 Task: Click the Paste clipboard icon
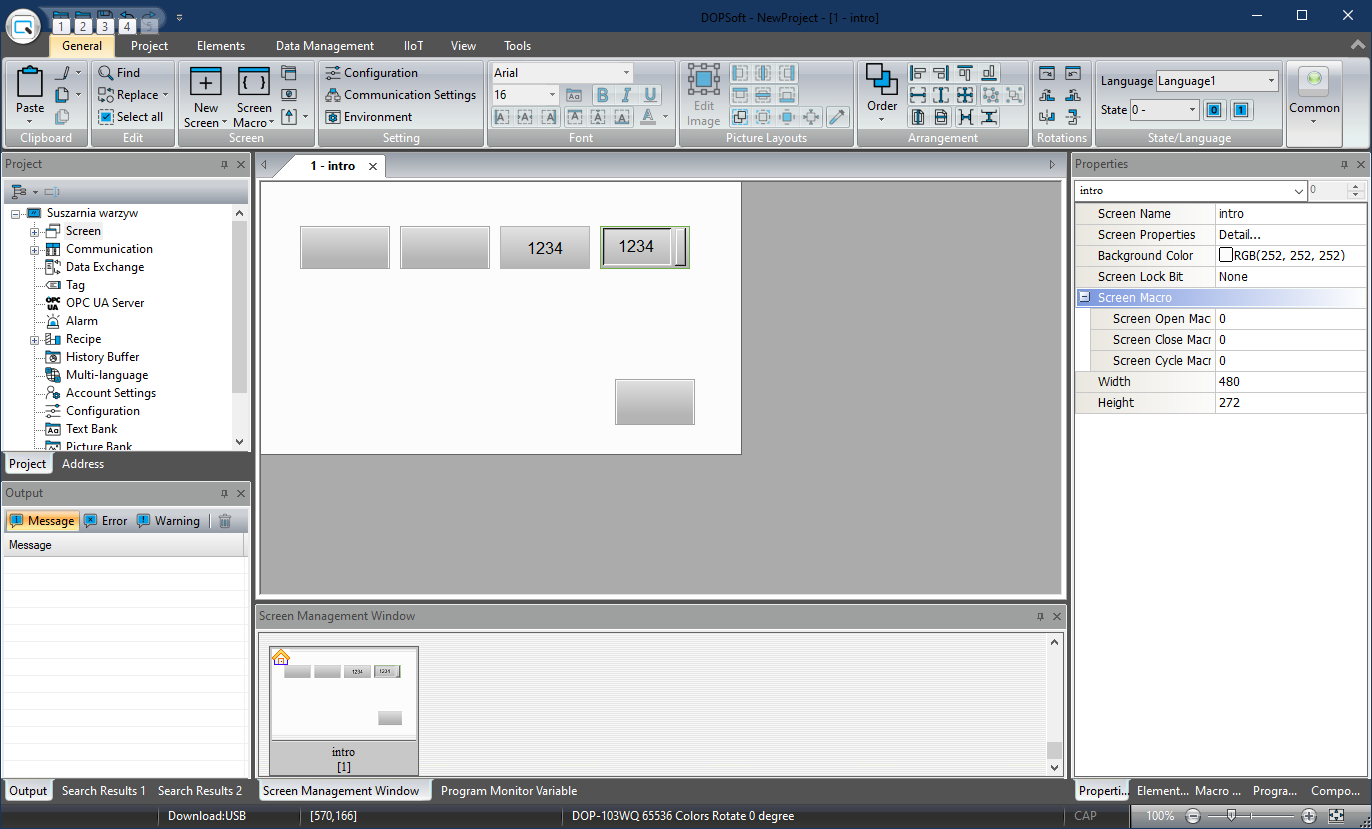[x=30, y=84]
